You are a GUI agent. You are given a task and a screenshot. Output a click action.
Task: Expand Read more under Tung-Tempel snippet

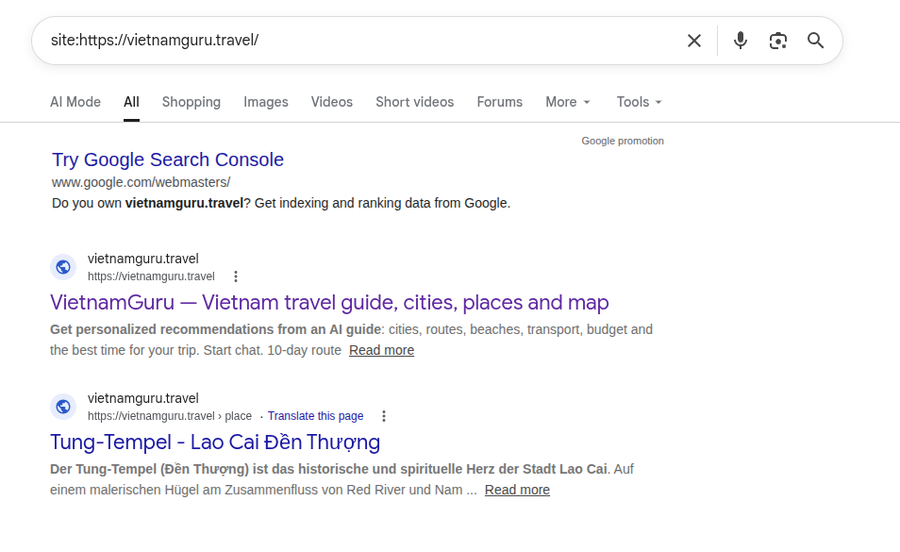(517, 490)
